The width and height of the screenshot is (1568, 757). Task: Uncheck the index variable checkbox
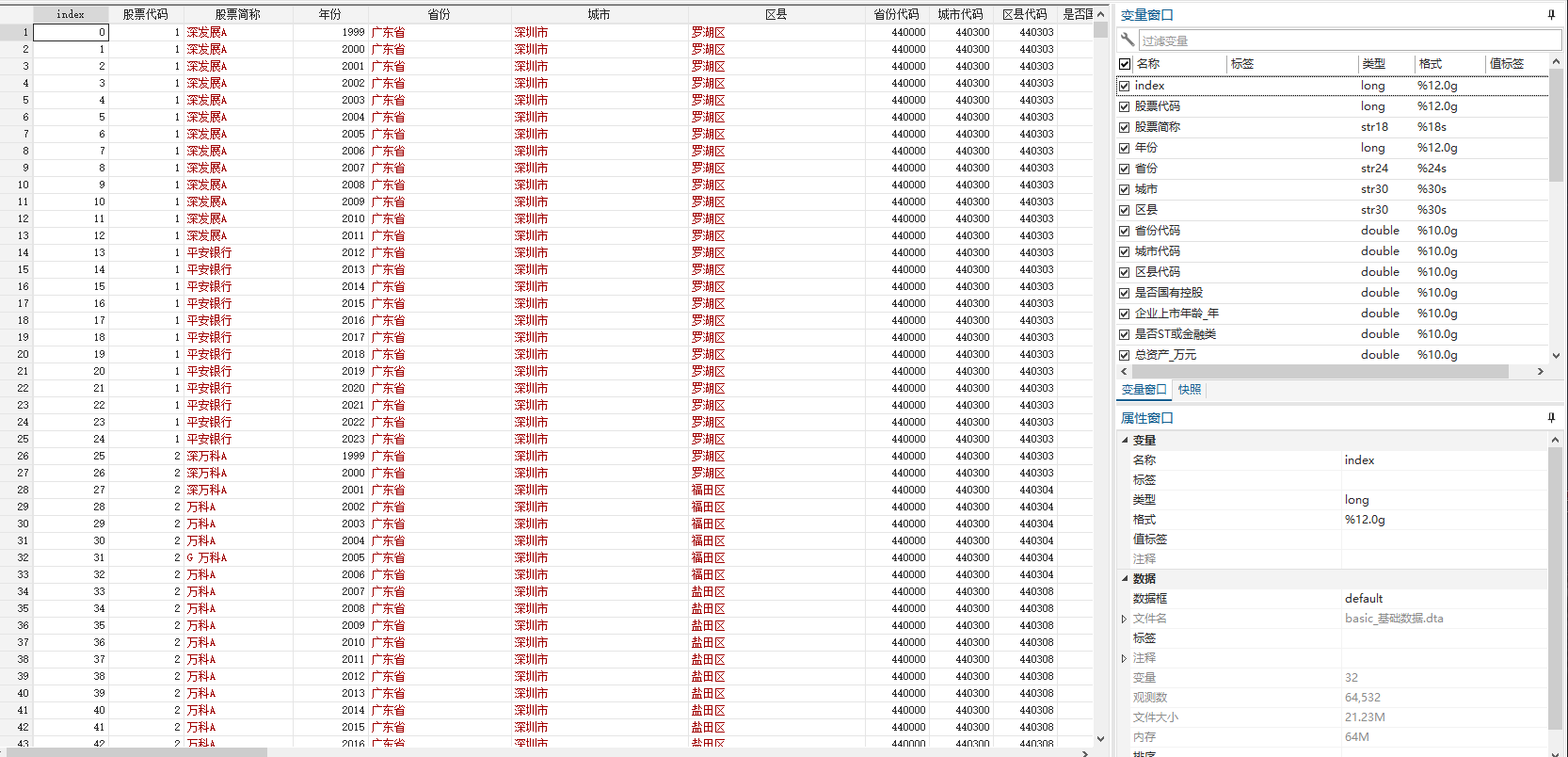(1124, 86)
